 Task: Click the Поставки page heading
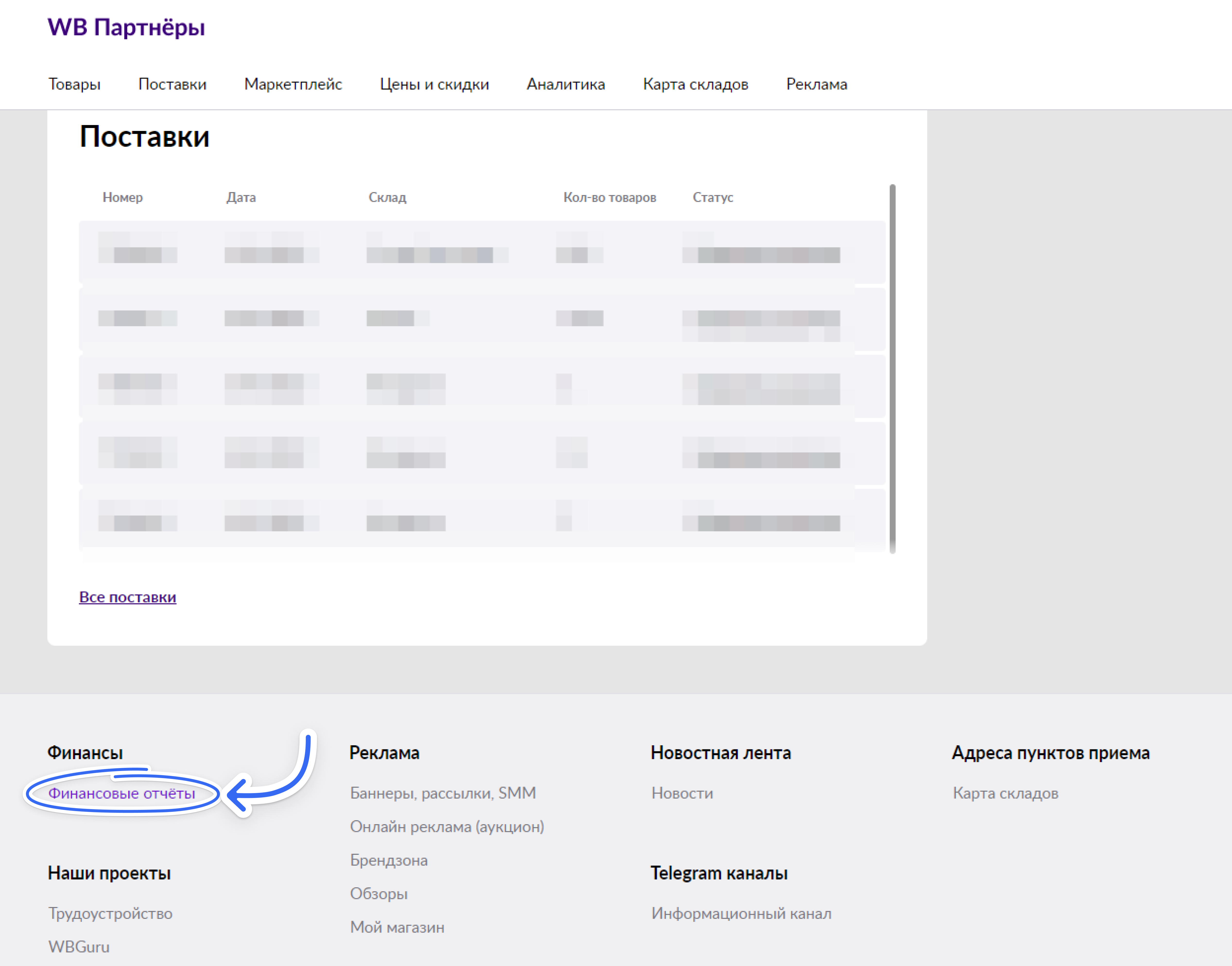pyautogui.click(x=144, y=137)
